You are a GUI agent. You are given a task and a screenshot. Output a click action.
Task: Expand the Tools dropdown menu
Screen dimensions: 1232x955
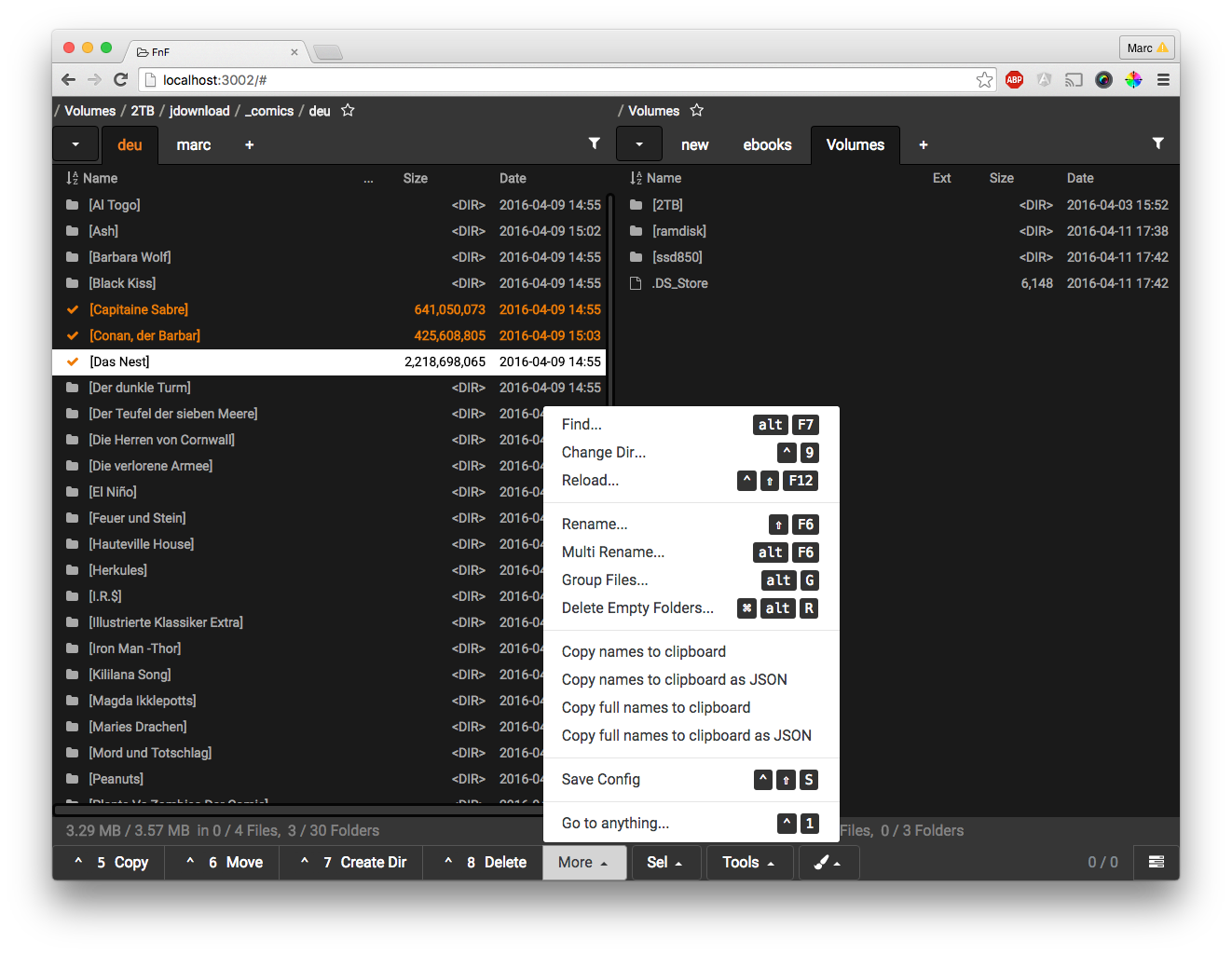(x=748, y=863)
